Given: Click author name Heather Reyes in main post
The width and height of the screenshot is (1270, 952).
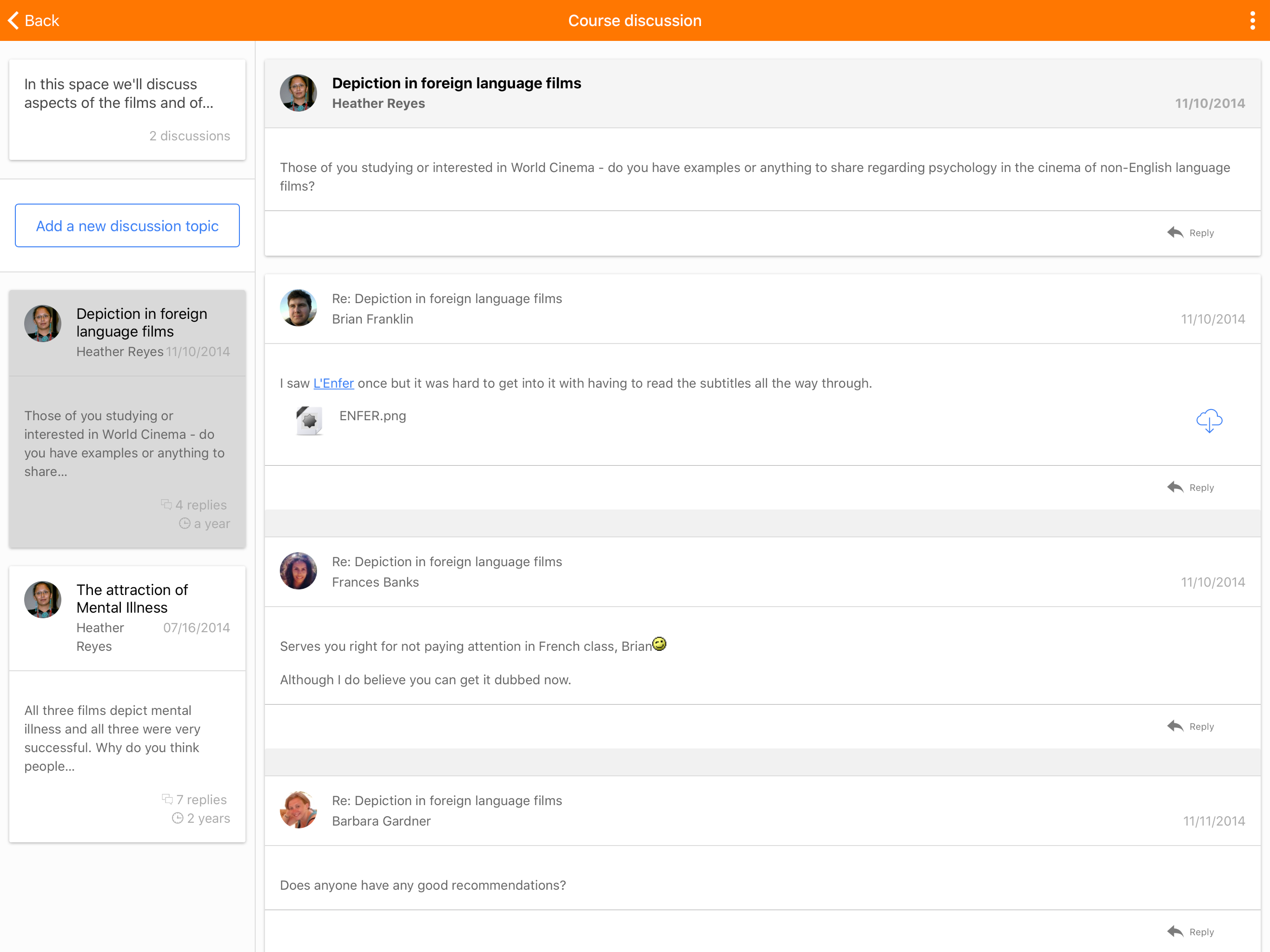Looking at the screenshot, I should (379, 103).
